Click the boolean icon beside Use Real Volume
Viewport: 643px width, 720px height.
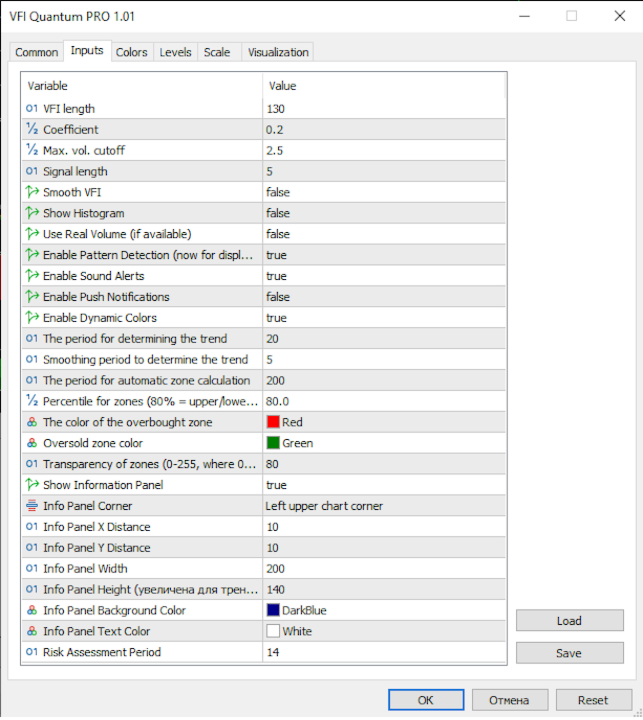(x=32, y=234)
